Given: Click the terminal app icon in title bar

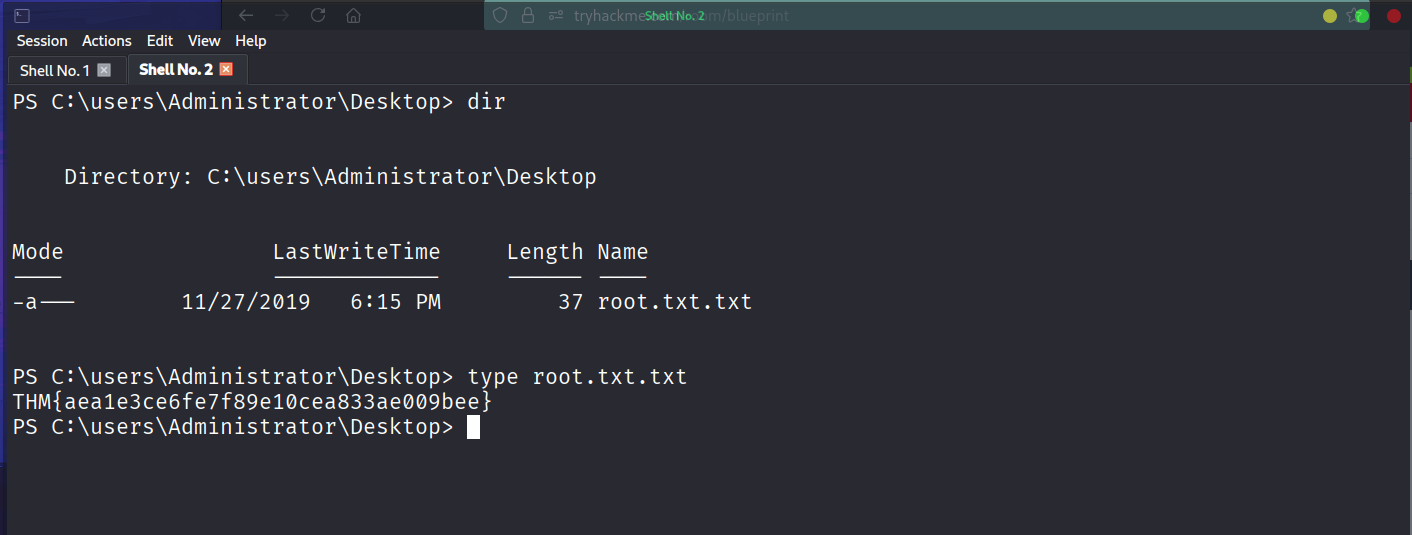Looking at the screenshot, I should 22,15.
